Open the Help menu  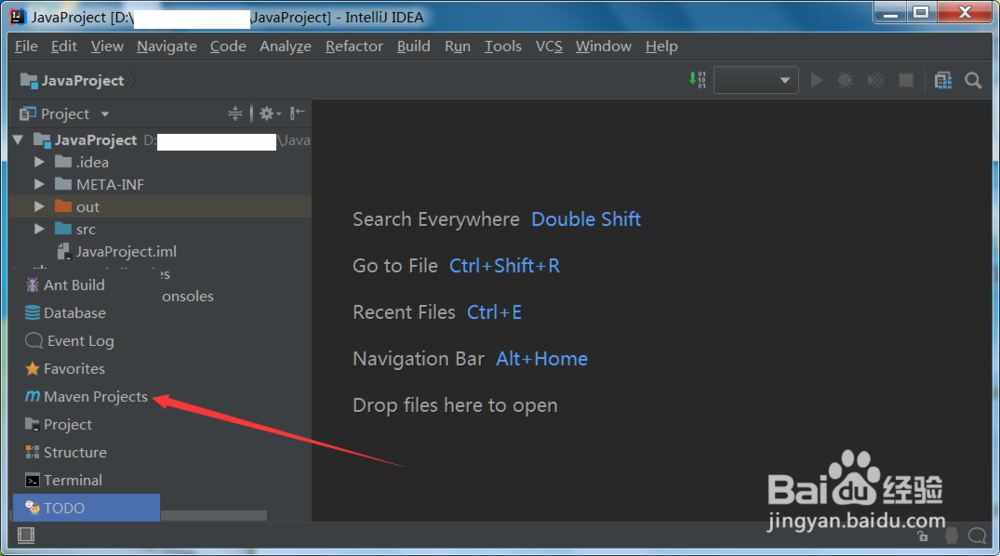661,47
